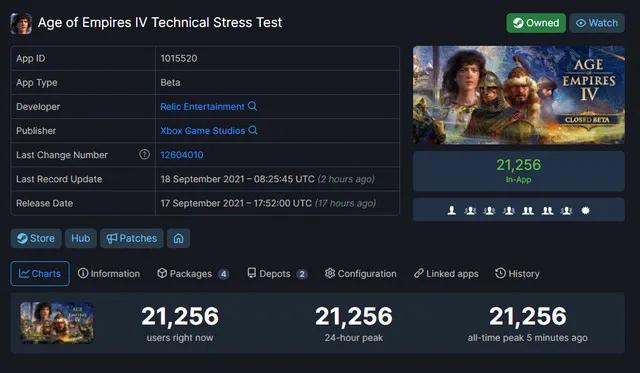Open the Configuration tab
This screenshot has width=640, height=373.
pyautogui.click(x=360, y=273)
